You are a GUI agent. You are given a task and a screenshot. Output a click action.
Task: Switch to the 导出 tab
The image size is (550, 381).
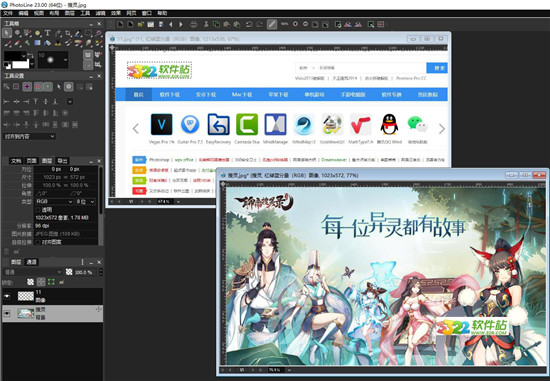tap(62, 161)
